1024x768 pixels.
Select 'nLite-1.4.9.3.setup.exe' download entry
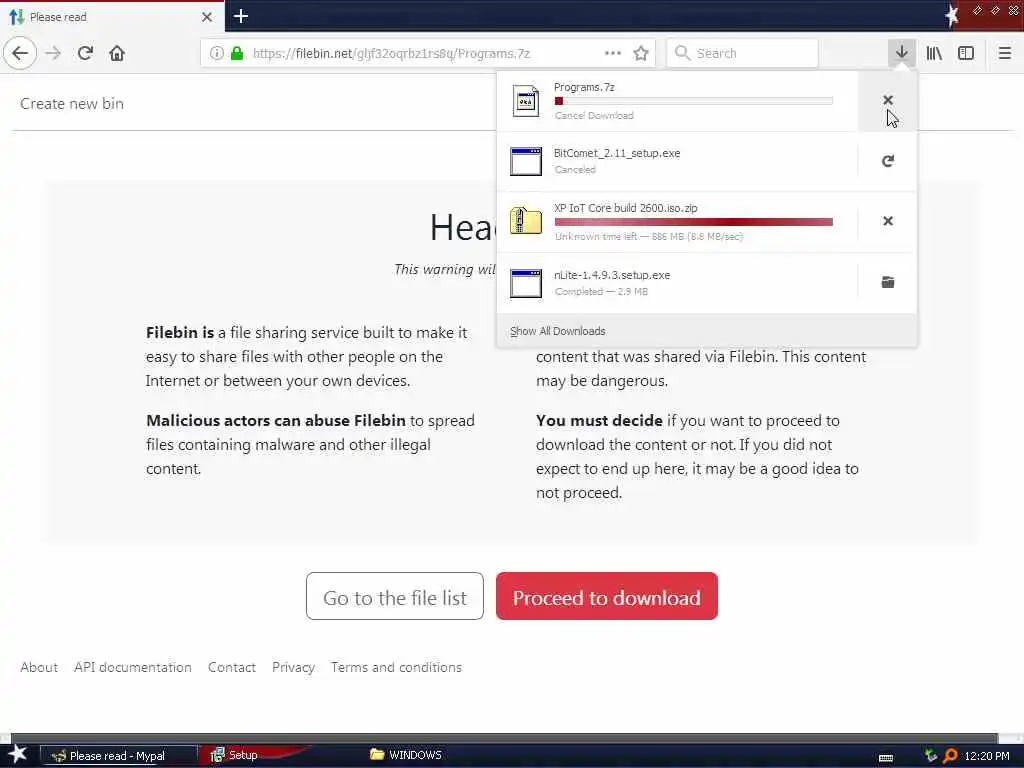coord(677,283)
